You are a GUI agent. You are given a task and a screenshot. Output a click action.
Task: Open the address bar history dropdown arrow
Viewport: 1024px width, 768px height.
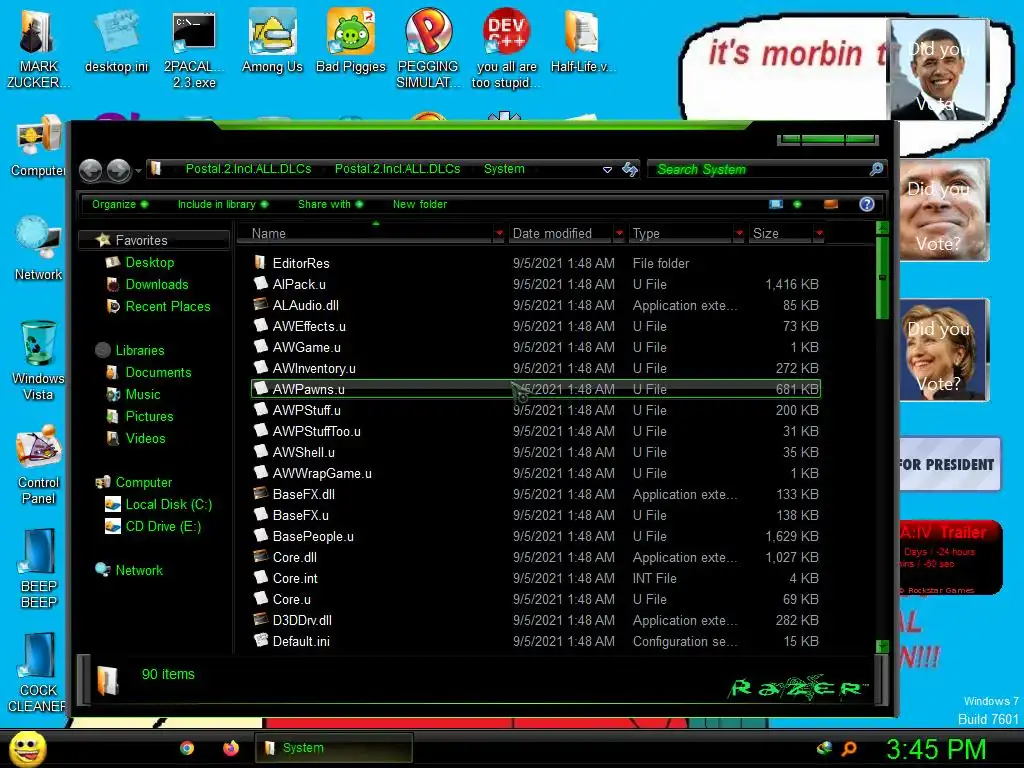click(607, 170)
